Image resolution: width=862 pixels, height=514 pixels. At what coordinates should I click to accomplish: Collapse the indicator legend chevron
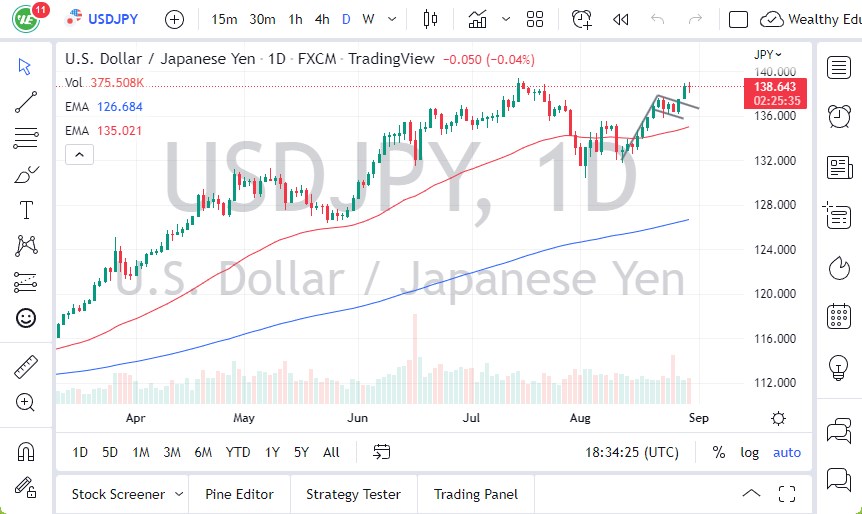tap(78, 154)
